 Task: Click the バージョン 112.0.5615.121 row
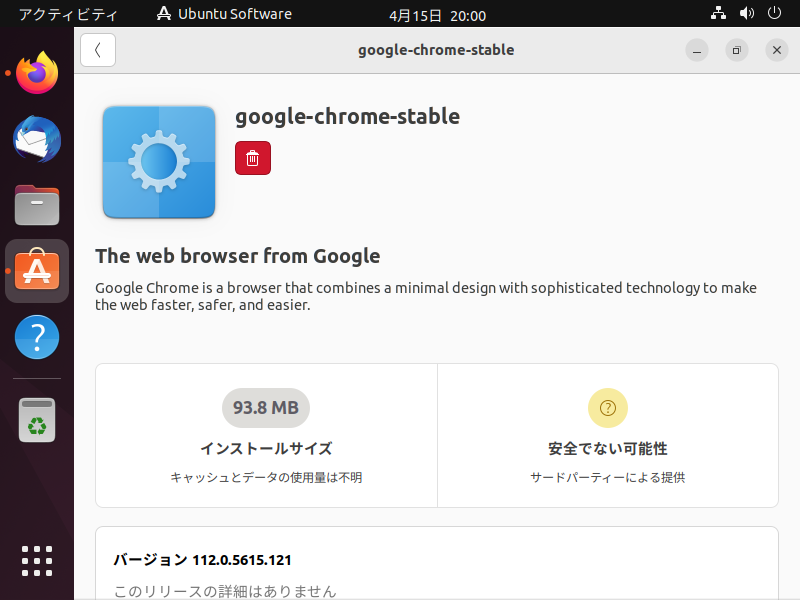(x=202, y=560)
